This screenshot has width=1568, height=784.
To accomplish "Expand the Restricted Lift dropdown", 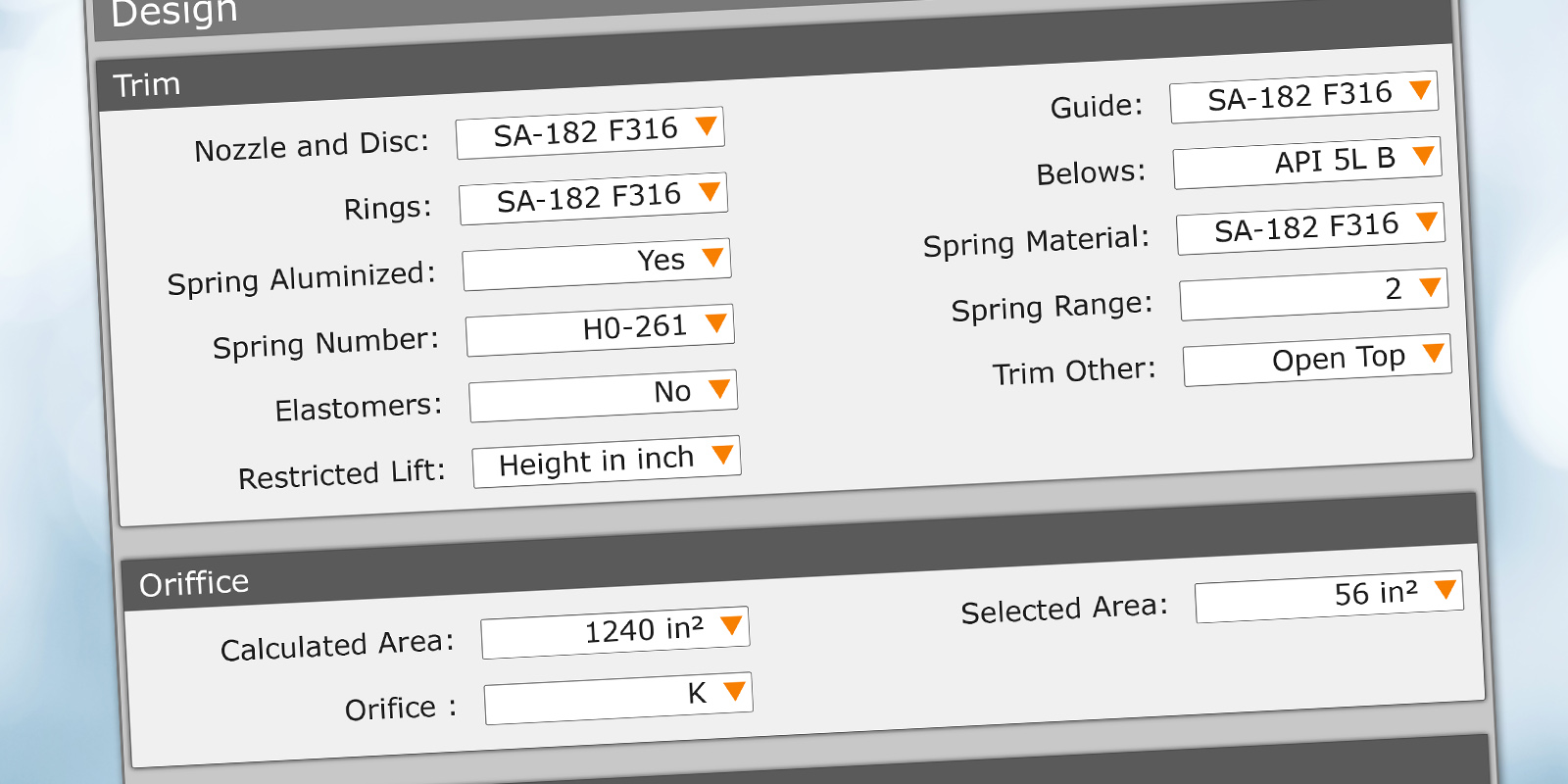I will [x=723, y=454].
